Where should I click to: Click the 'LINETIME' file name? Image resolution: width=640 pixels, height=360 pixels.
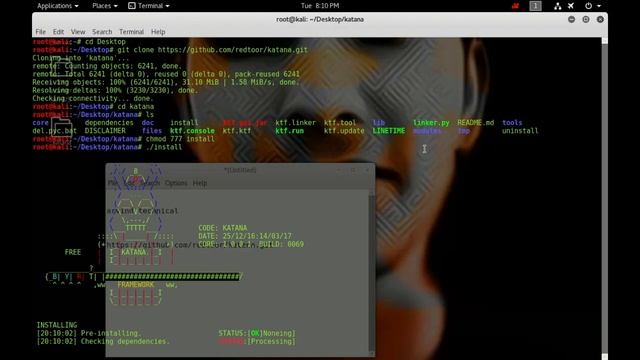pos(389,131)
